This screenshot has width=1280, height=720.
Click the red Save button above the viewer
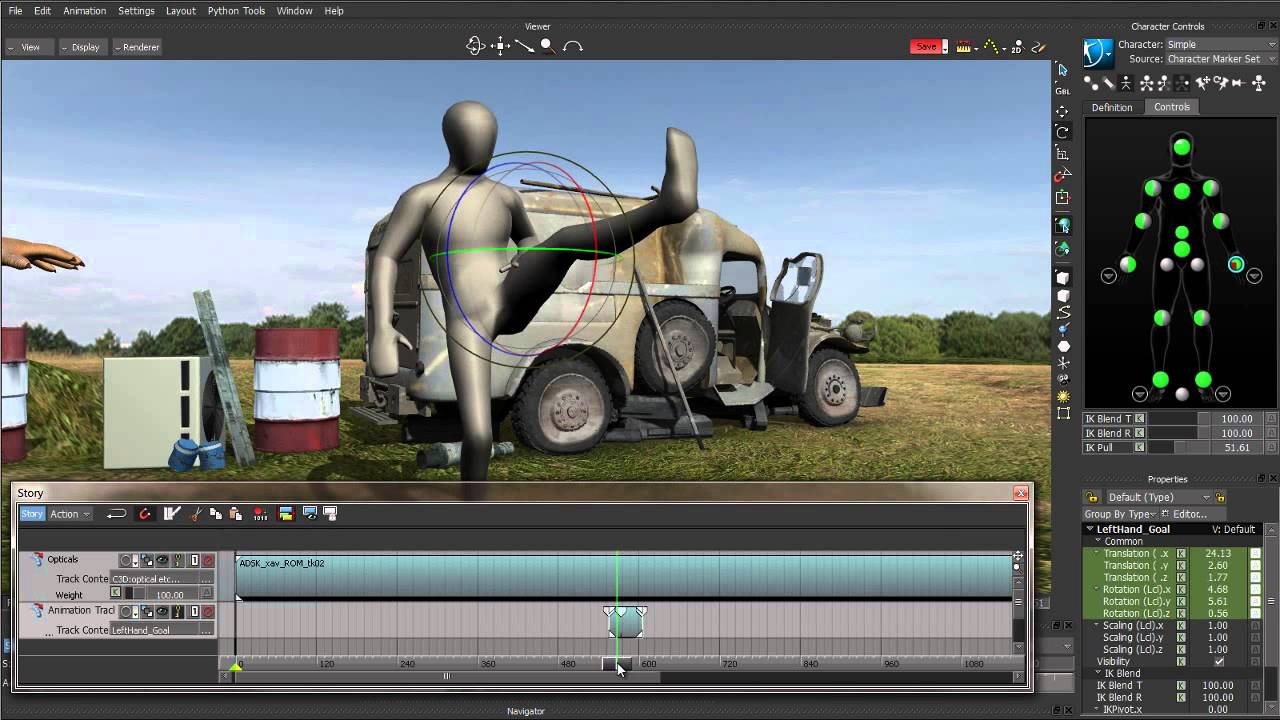[x=926, y=46]
